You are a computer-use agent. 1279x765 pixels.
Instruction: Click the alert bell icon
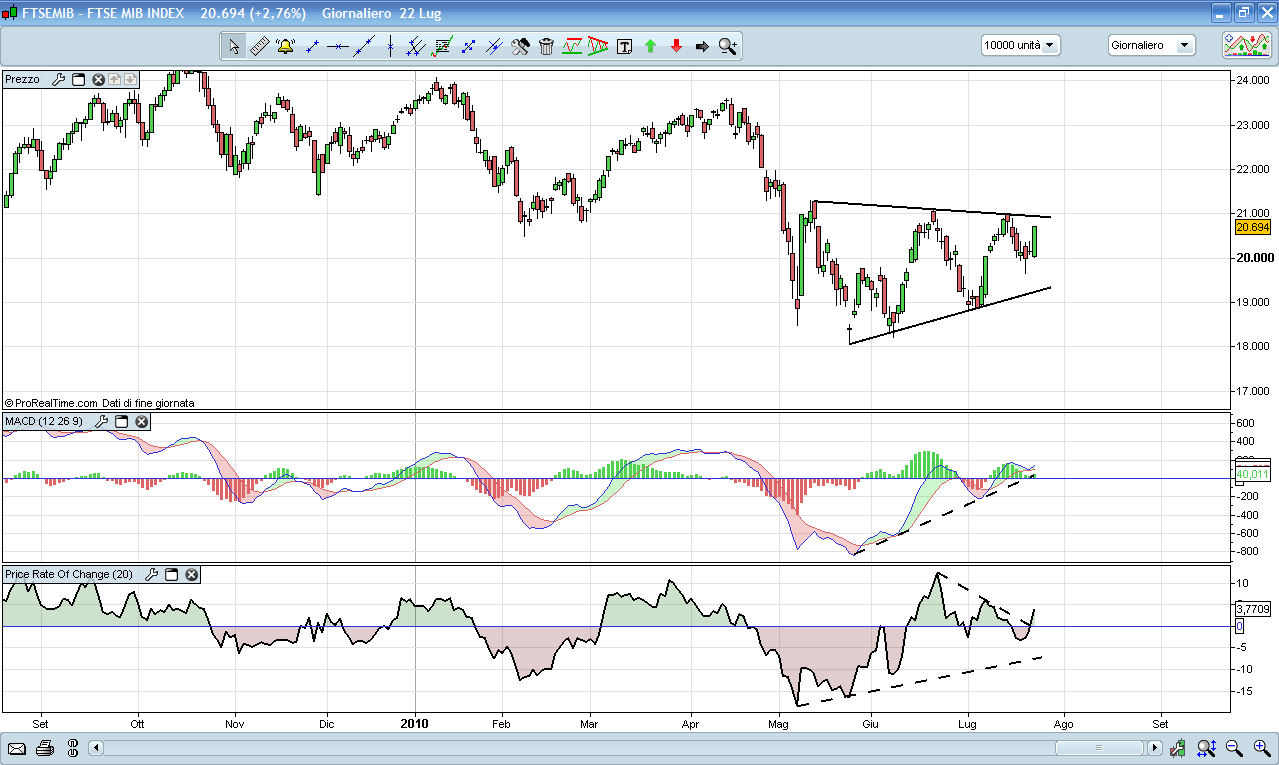285,46
